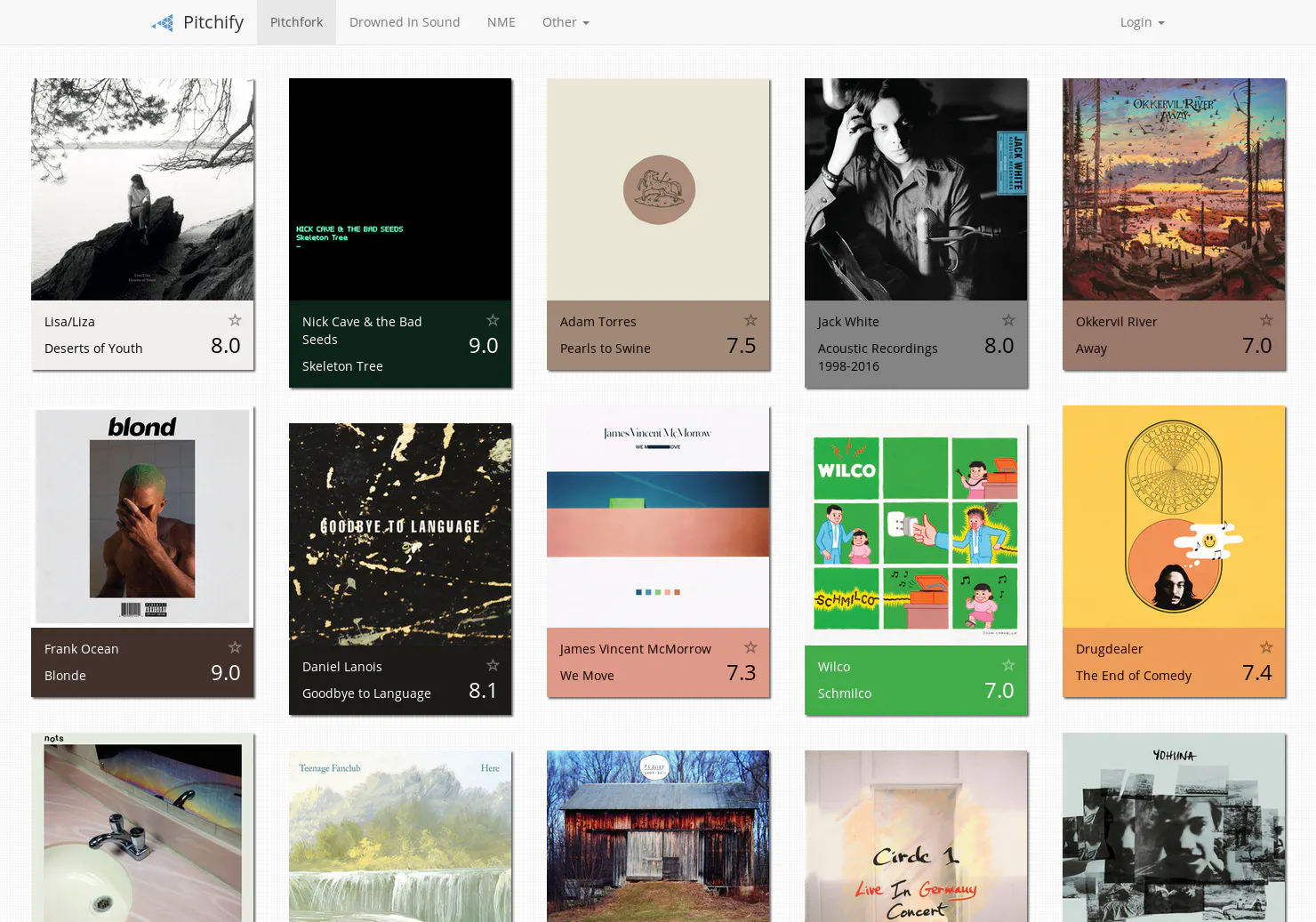Open Acoustic Recordings 1998-2016 title
The width and height of the screenshot is (1316, 922).
pyautogui.click(x=878, y=357)
